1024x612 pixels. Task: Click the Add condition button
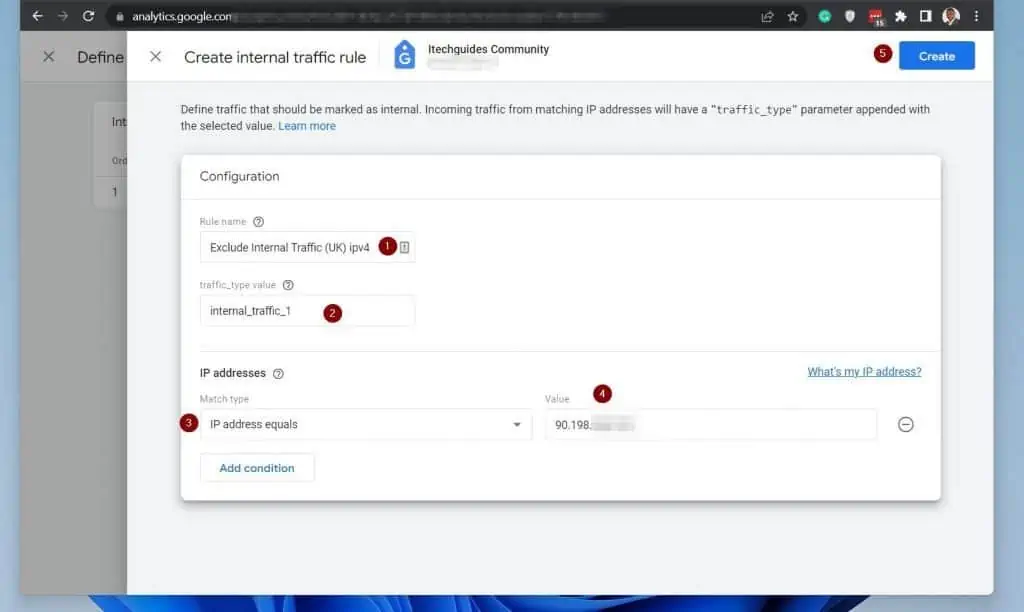click(257, 468)
